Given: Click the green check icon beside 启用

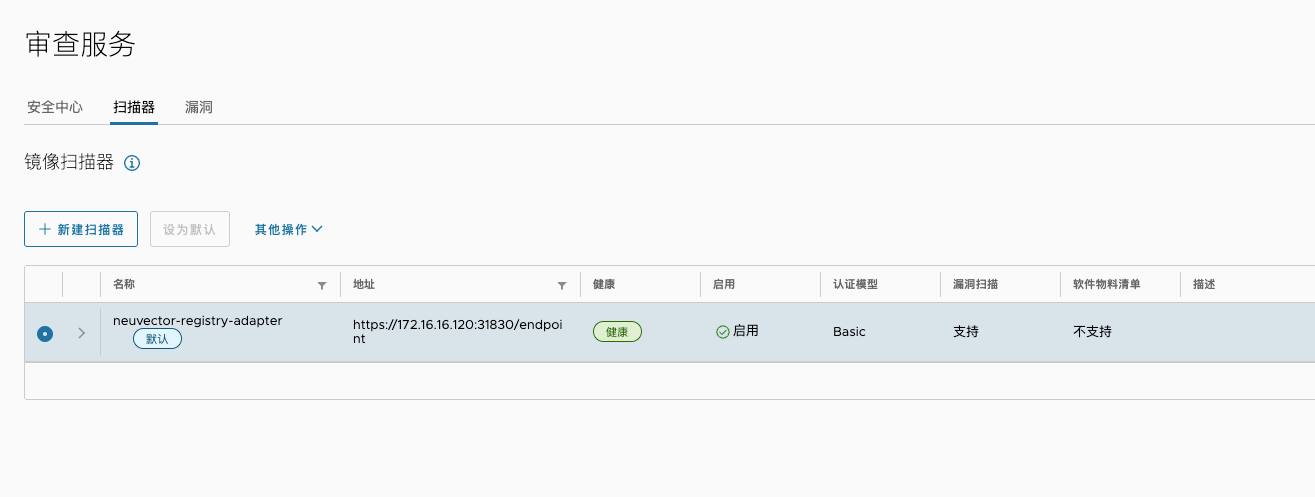Looking at the screenshot, I should 722,332.
